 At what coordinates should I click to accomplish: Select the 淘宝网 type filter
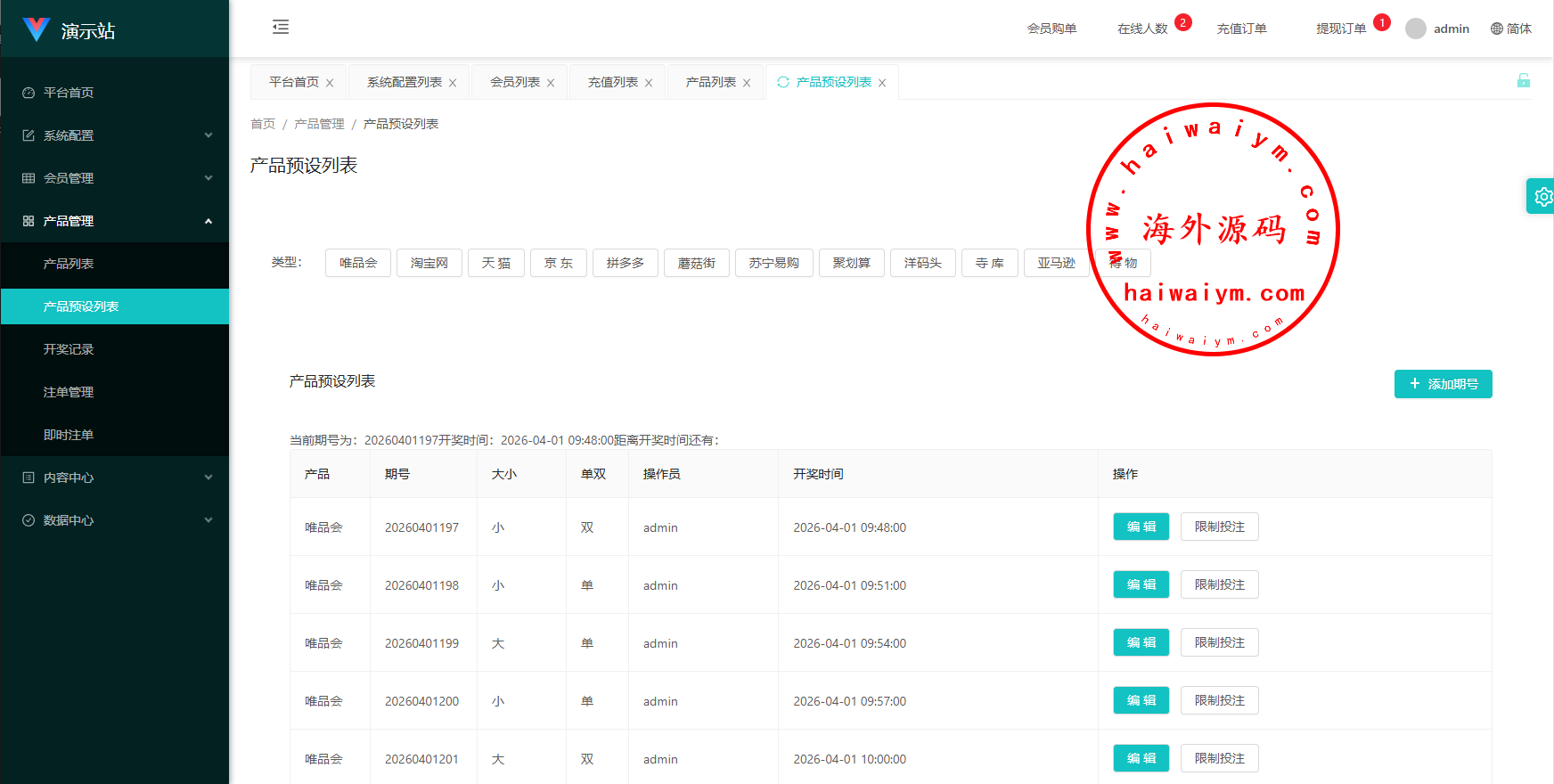pyautogui.click(x=429, y=263)
